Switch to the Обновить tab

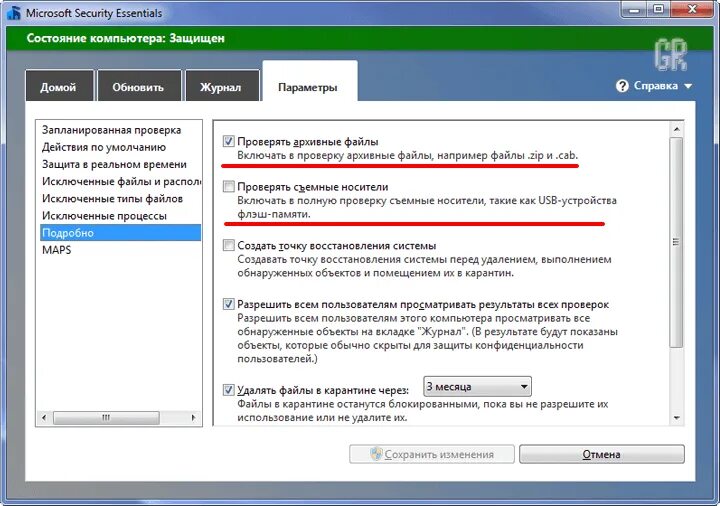(139, 85)
